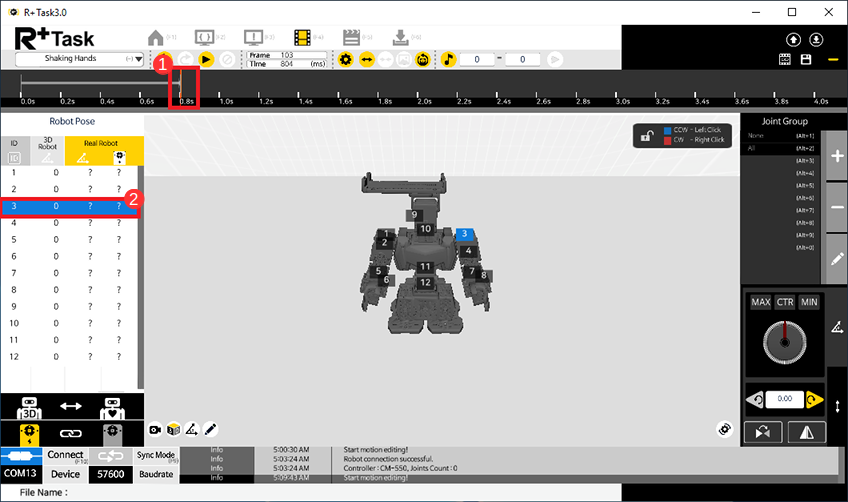Click the joint angle rotation dial
The height and width of the screenshot is (502, 848).
coord(783,343)
